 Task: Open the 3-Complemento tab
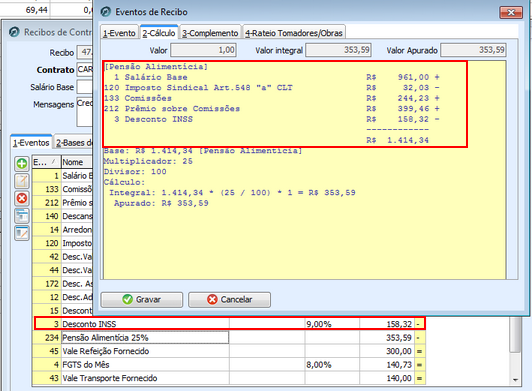(x=210, y=33)
